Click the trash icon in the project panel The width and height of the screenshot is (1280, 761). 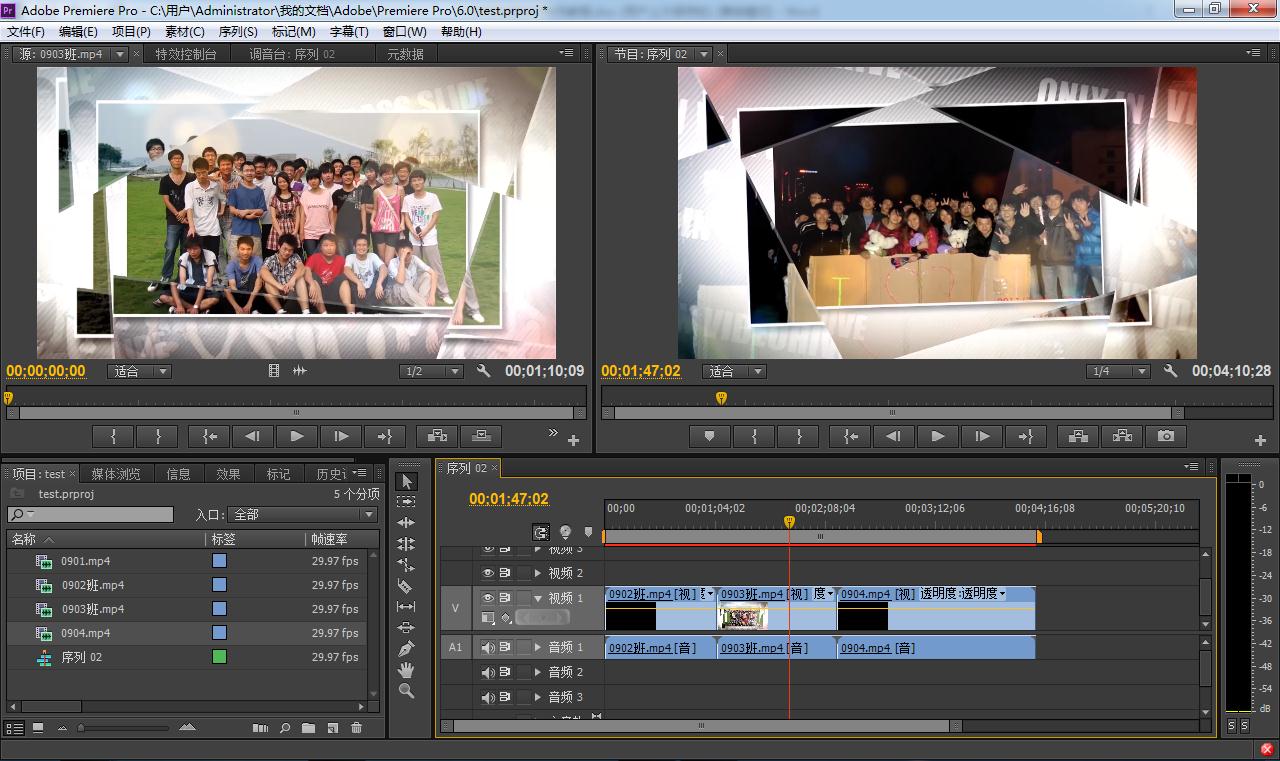[356, 728]
